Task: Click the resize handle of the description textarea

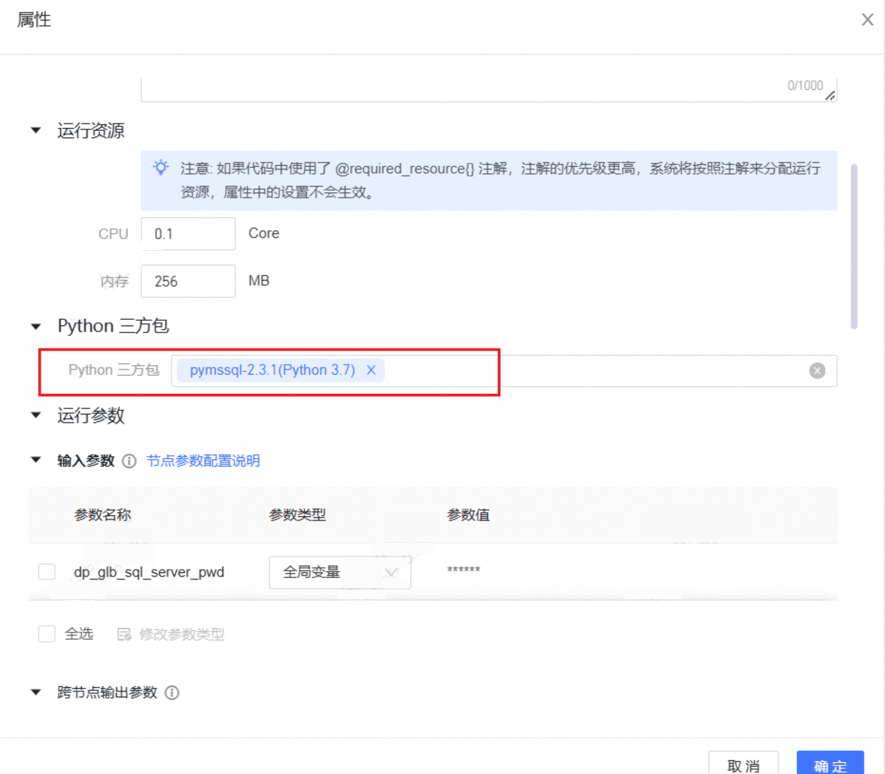Action: click(830, 96)
